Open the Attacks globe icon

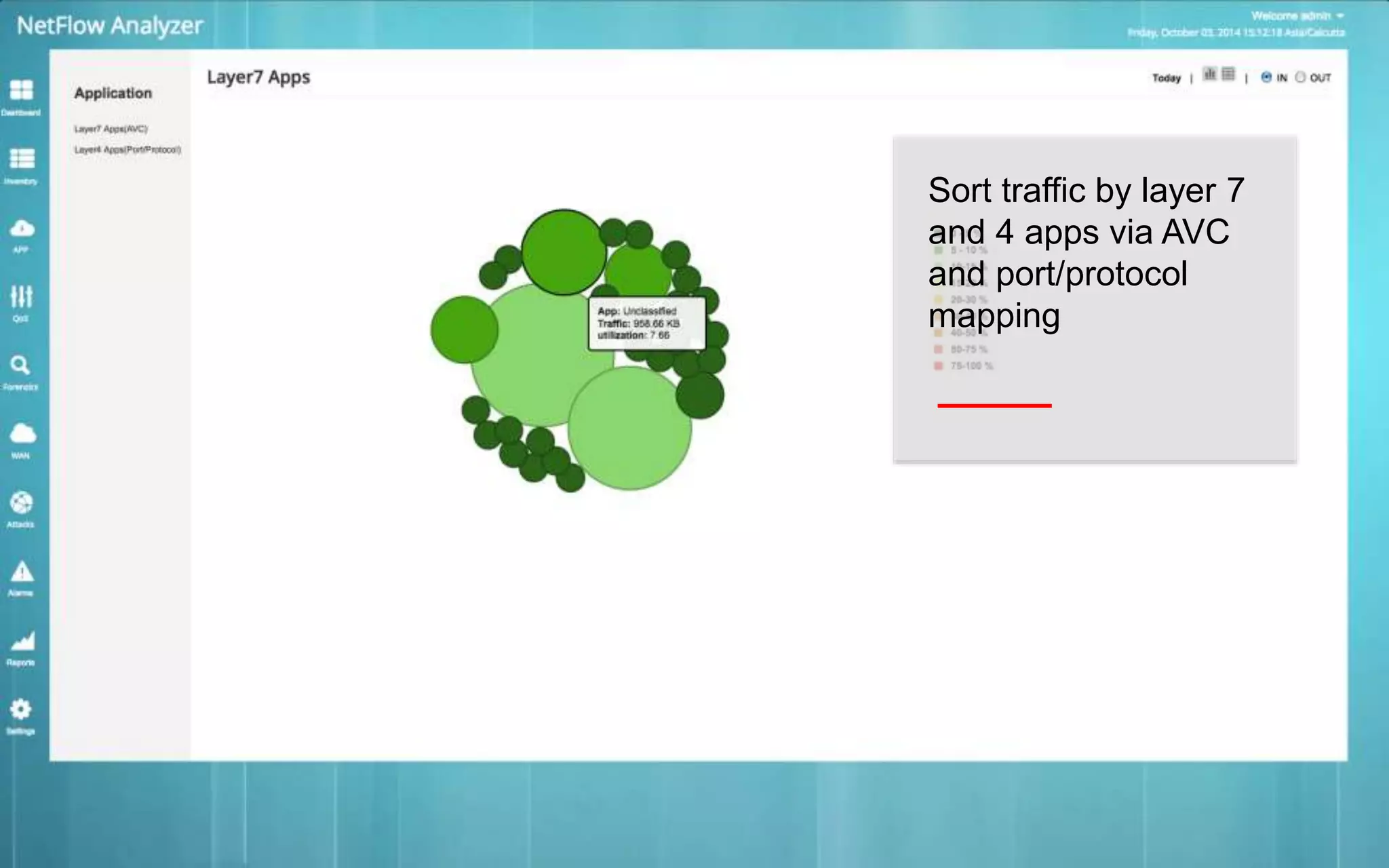click(x=21, y=502)
